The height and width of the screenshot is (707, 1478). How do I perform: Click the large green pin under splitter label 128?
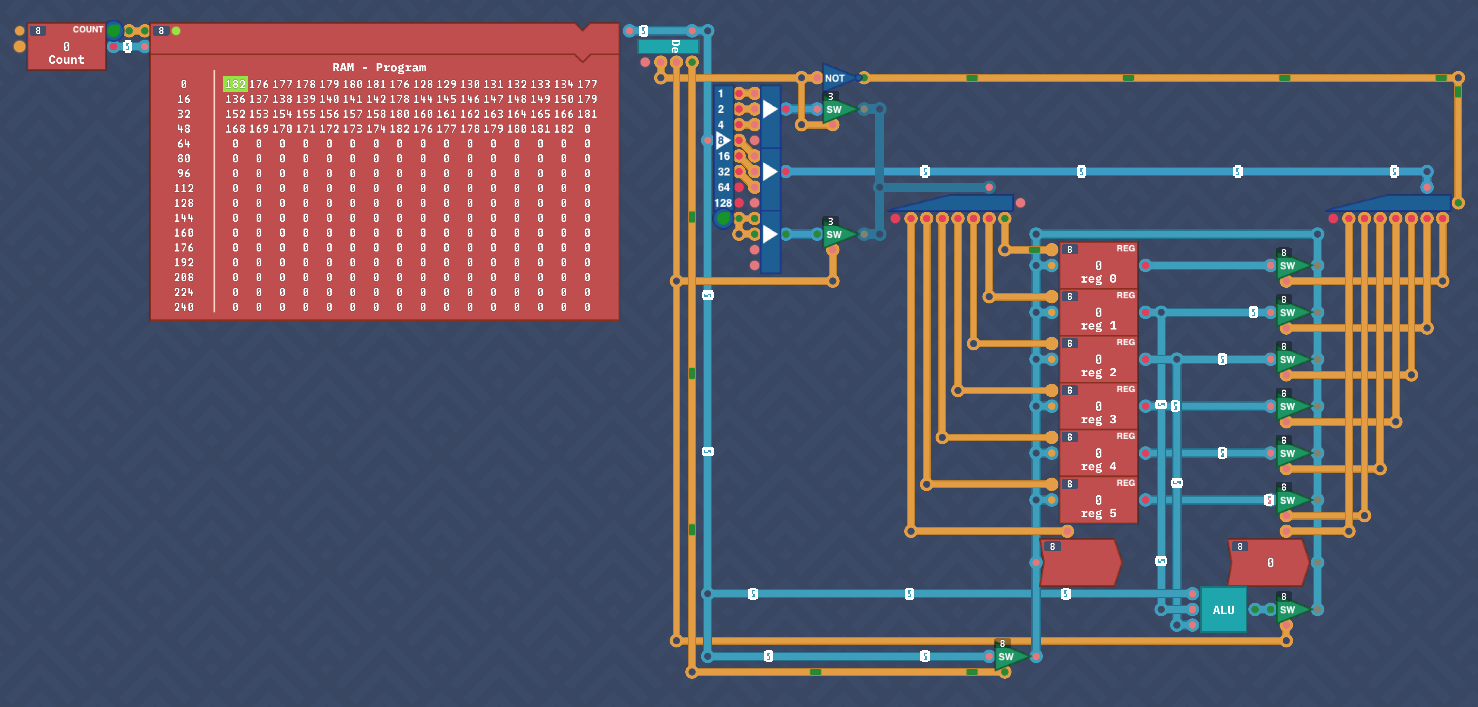coord(723,218)
